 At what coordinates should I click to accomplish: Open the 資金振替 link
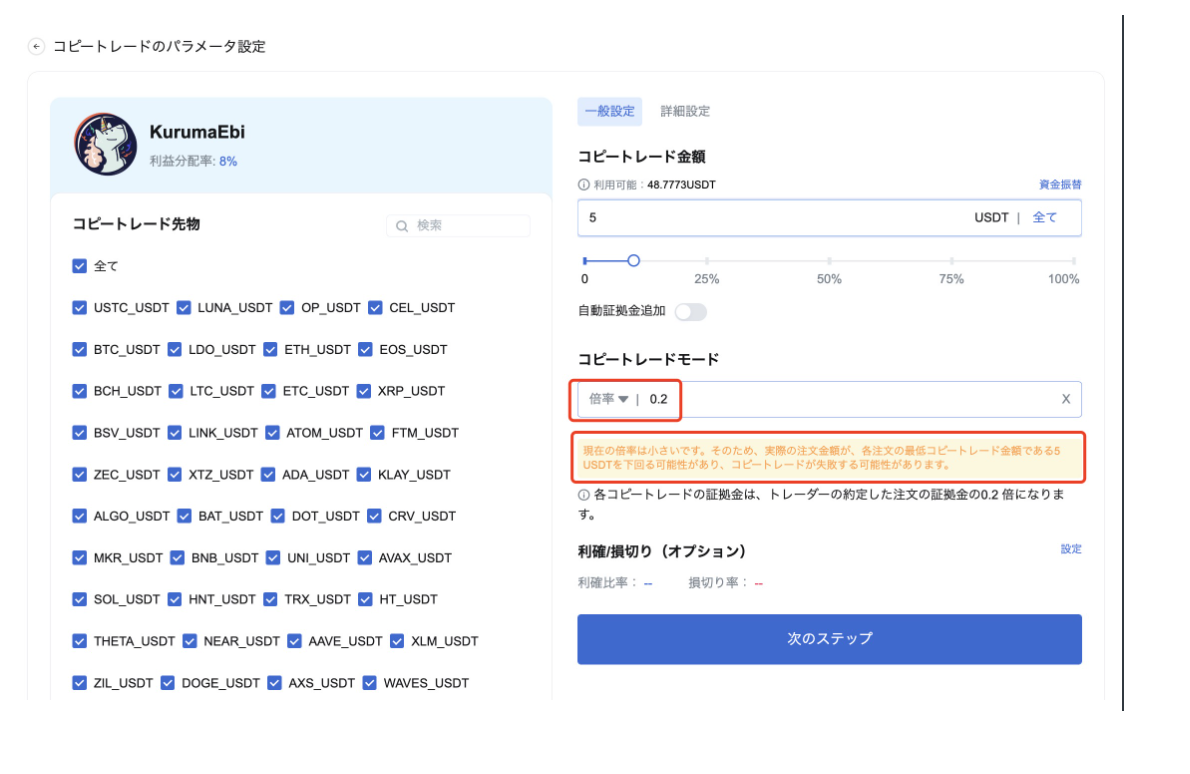coord(1060,184)
